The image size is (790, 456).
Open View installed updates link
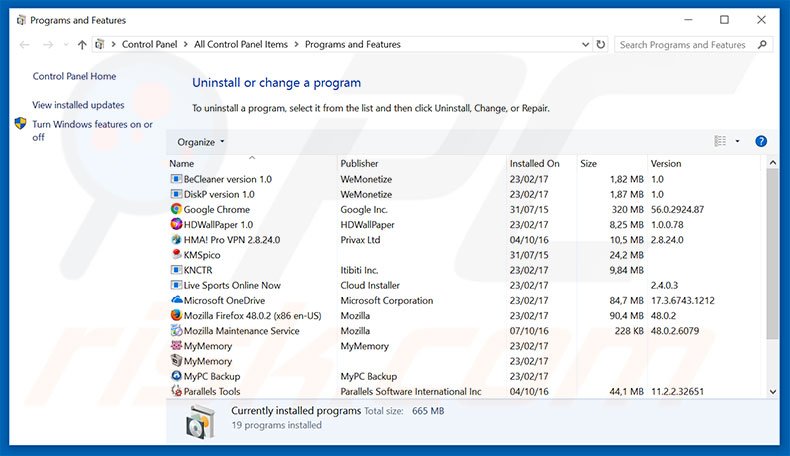[78, 105]
